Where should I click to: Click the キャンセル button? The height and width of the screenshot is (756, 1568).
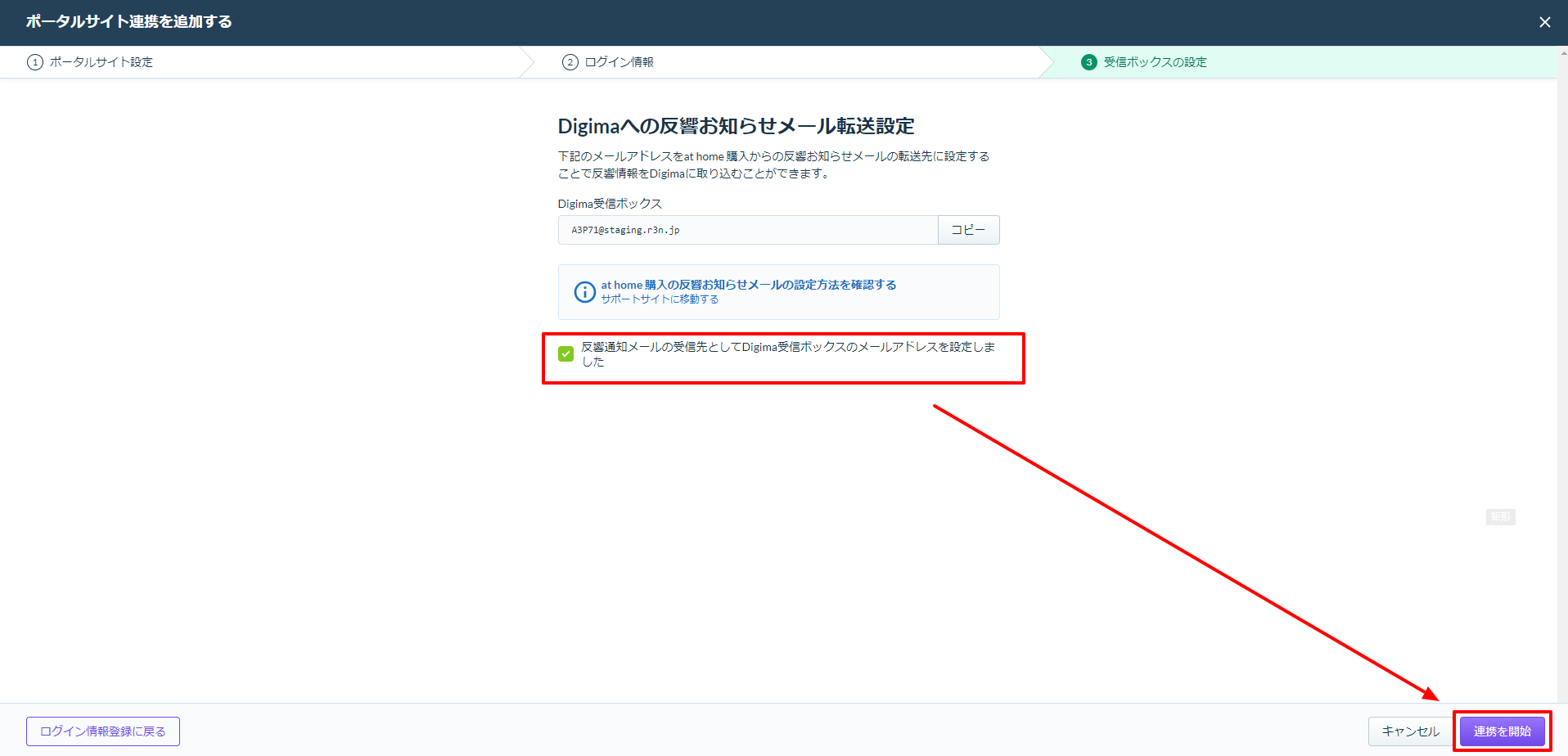(1410, 731)
